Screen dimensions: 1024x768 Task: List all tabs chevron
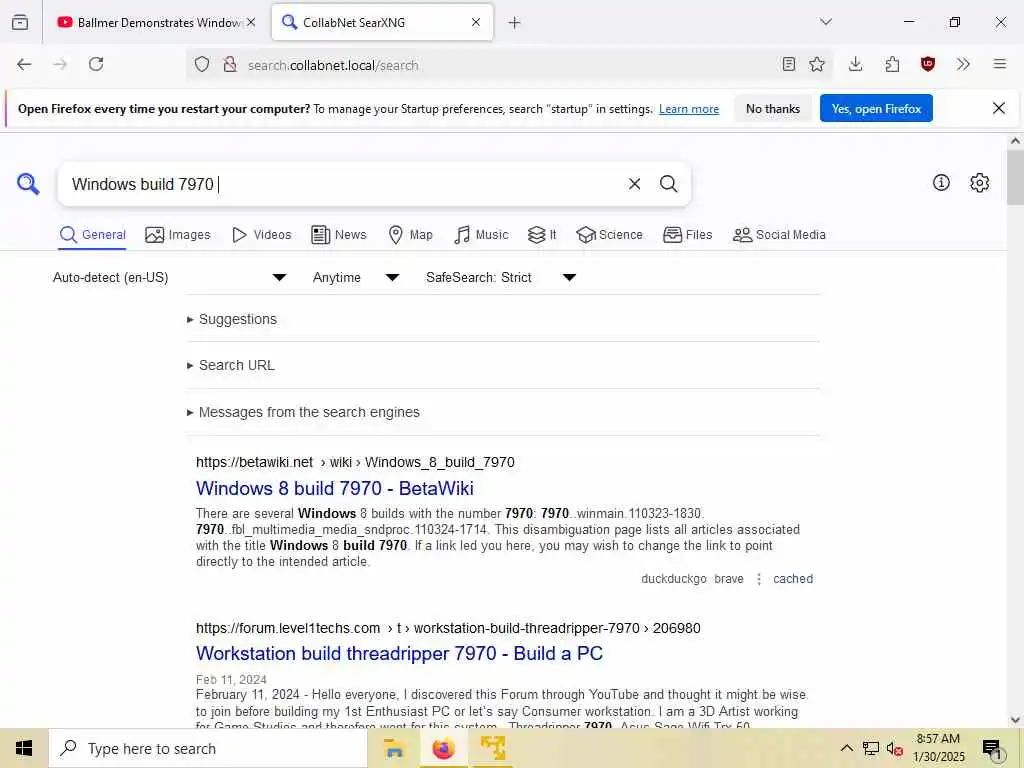(825, 22)
